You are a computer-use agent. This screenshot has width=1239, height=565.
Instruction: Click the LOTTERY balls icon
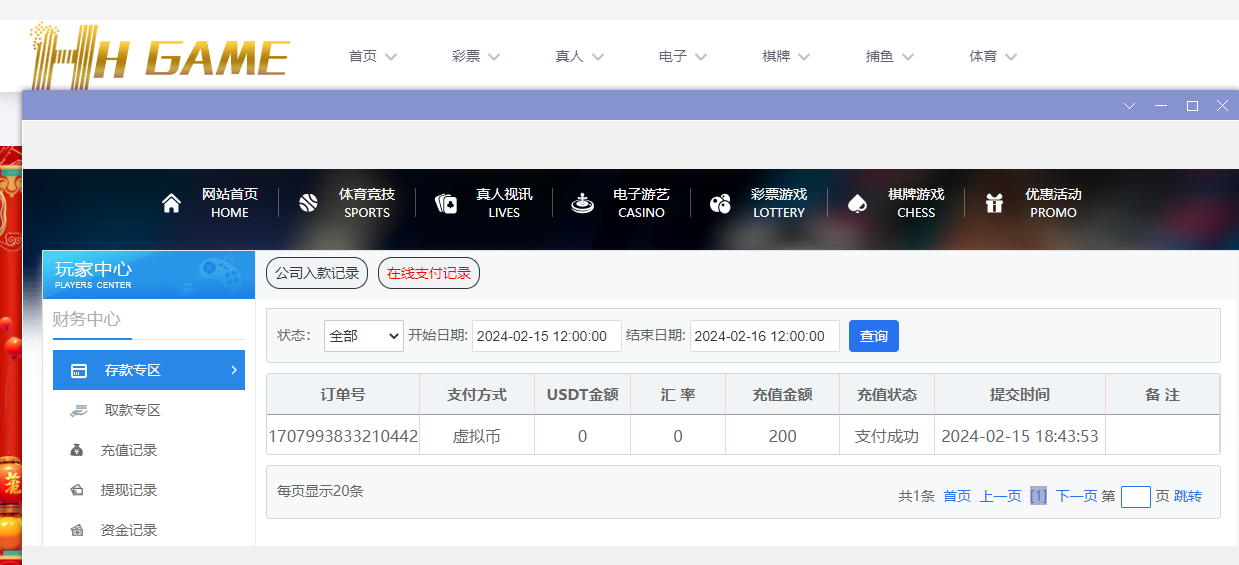click(720, 203)
